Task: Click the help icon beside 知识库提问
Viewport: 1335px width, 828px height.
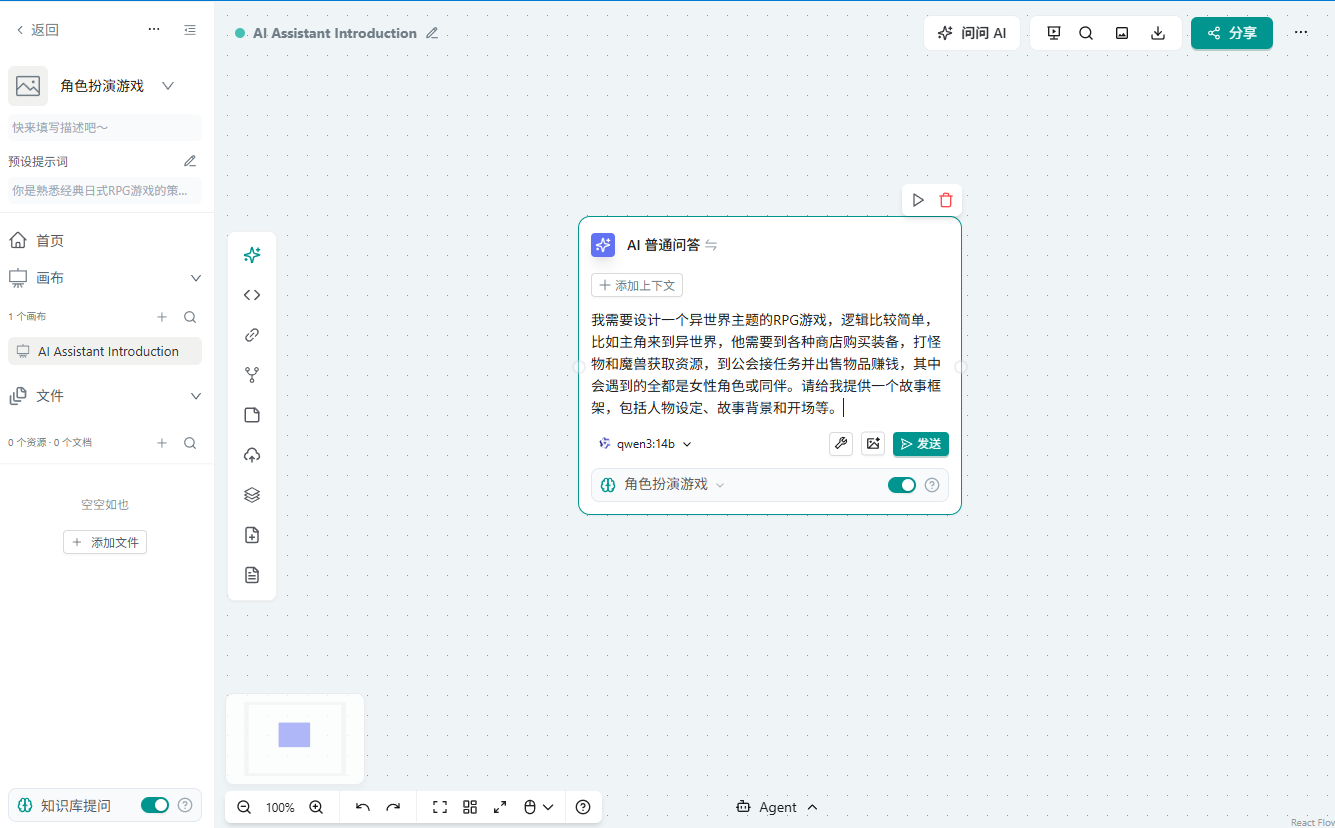Action: (x=185, y=805)
